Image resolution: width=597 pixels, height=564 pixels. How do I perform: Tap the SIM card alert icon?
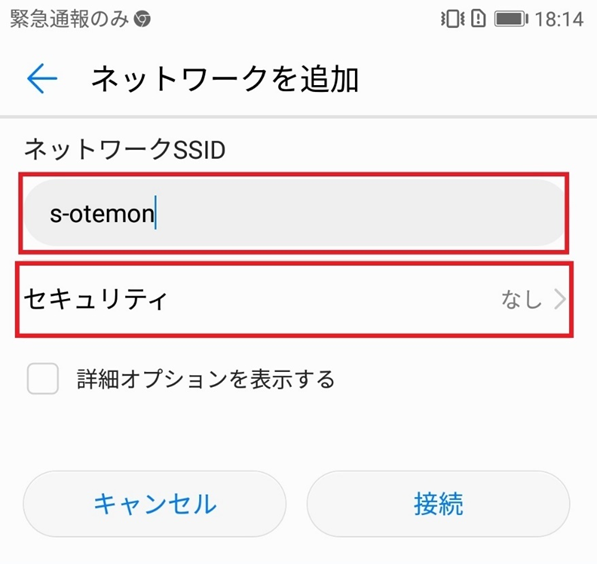pos(478,19)
